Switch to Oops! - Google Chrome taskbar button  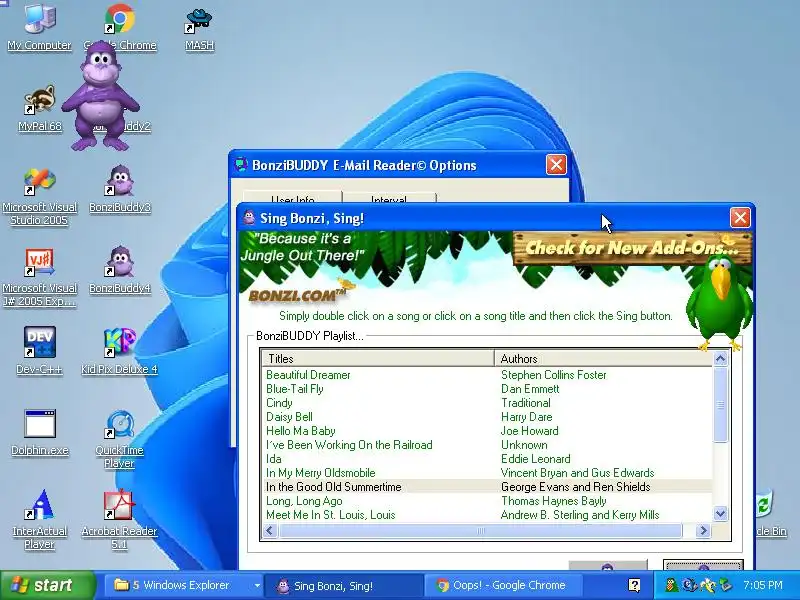tap(503, 585)
